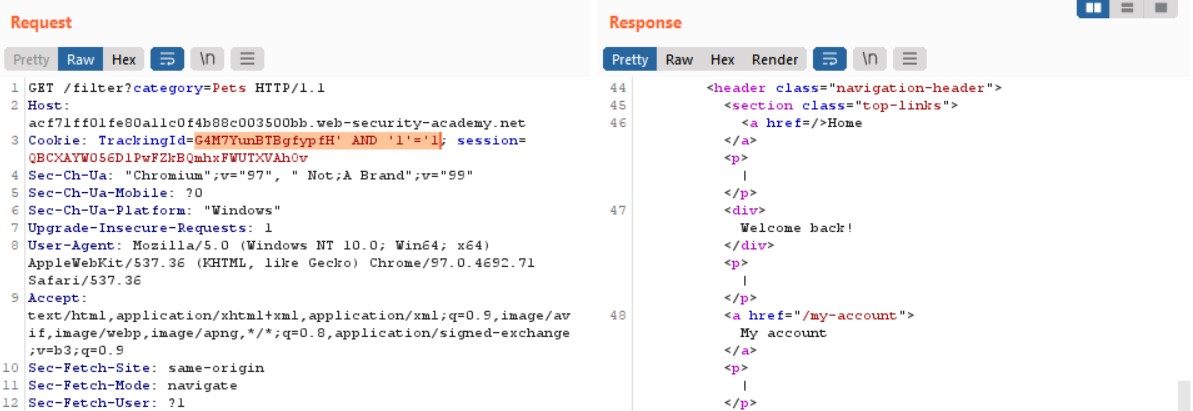Switch Response view to Raw tab
This screenshot has height=411, width=1193.
pyautogui.click(x=679, y=59)
